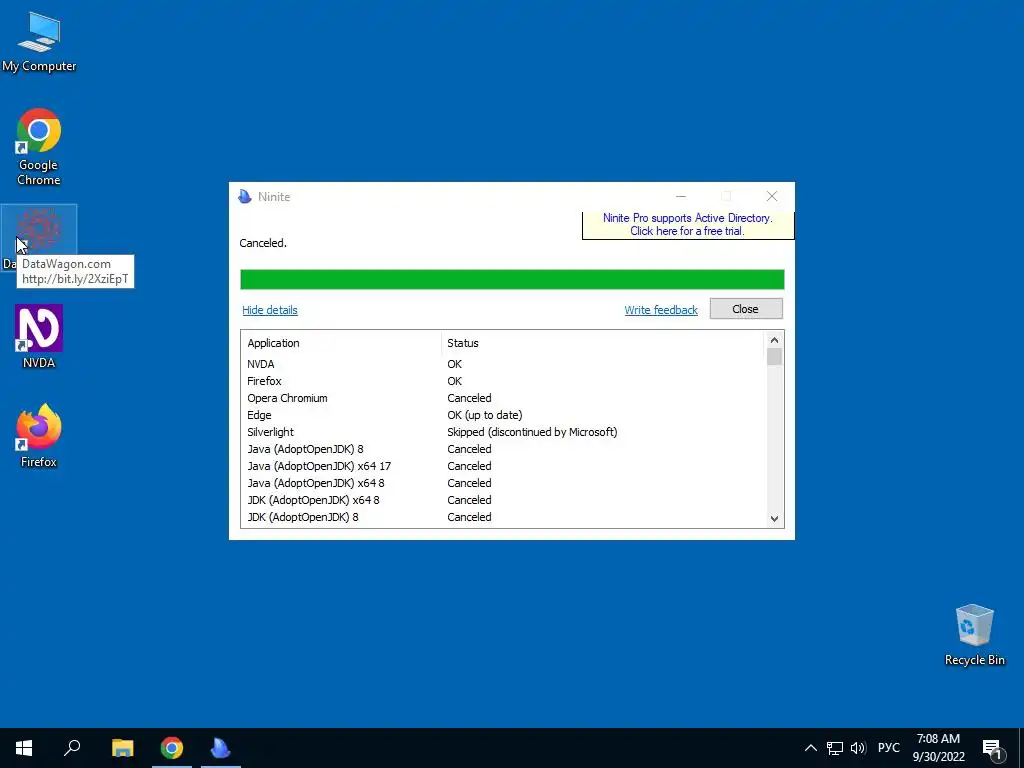
Task: Select JDK (AdoptOpenJDK) x64 8 row
Action: point(503,500)
